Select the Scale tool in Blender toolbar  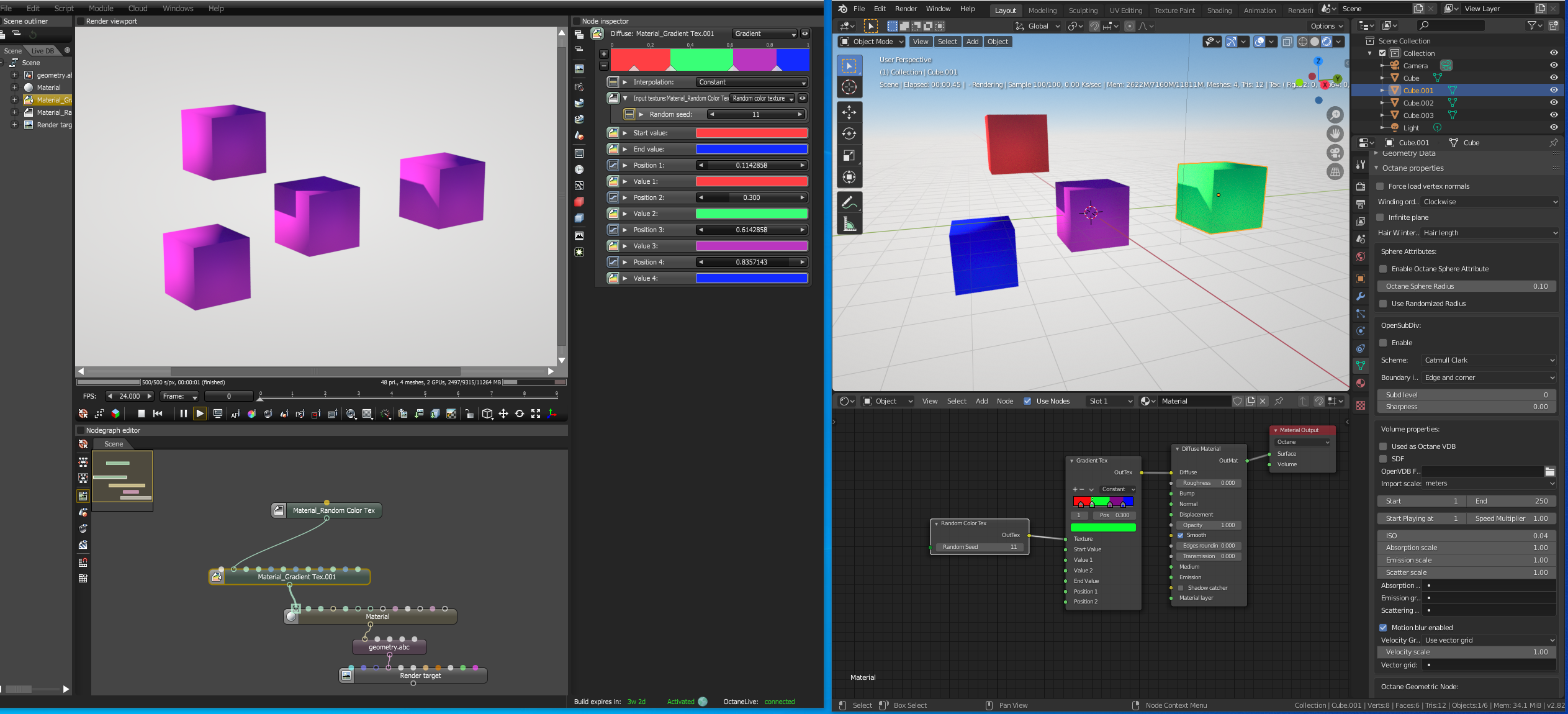click(849, 155)
